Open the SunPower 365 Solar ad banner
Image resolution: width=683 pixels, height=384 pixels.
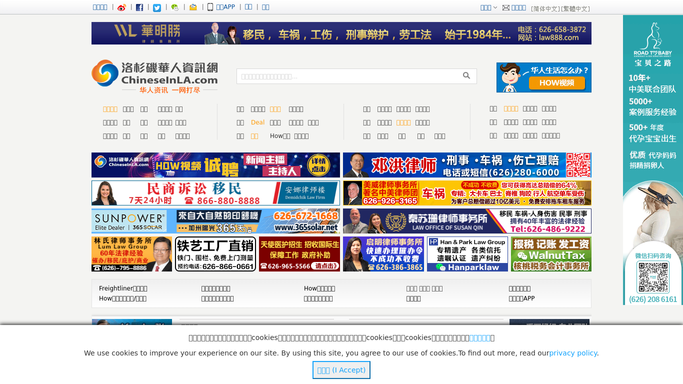coord(216,221)
